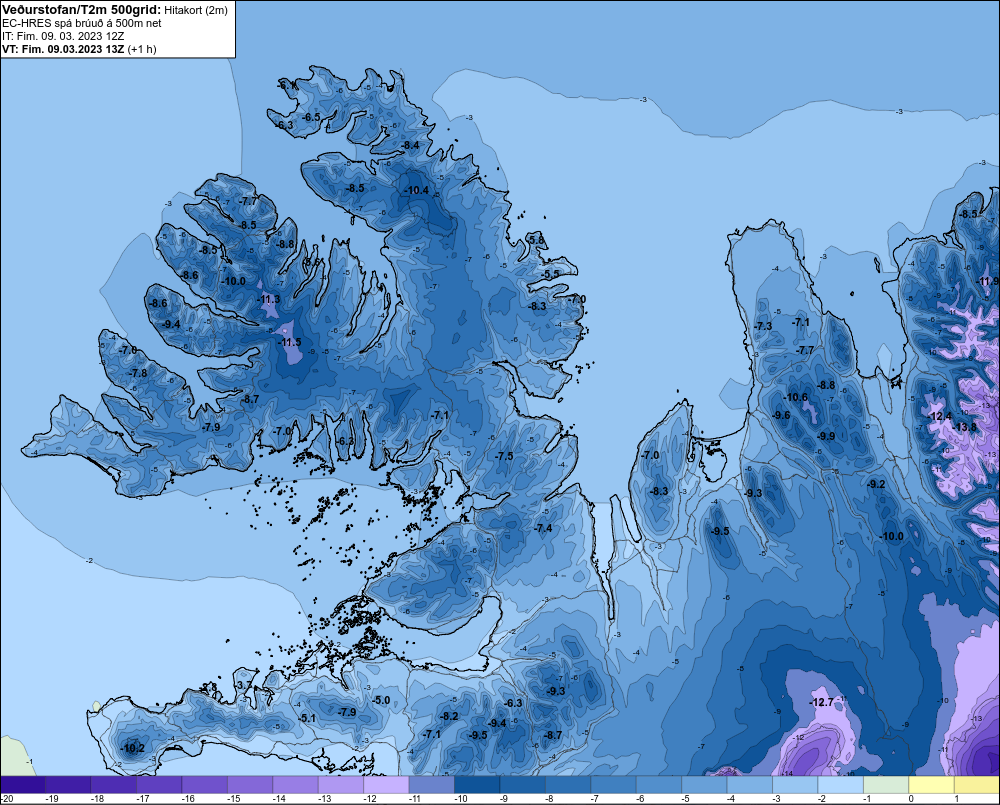Click the 0 label on the color scale
Viewport: 1000px width, 805px height.
click(x=911, y=799)
